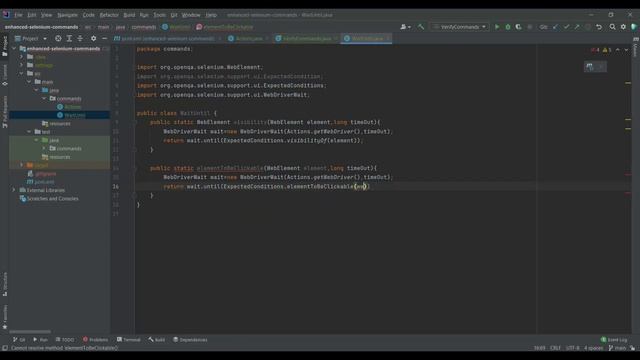This screenshot has width=640, height=360.
Task: Open the Project view selector dropdown
Action: 31,38
